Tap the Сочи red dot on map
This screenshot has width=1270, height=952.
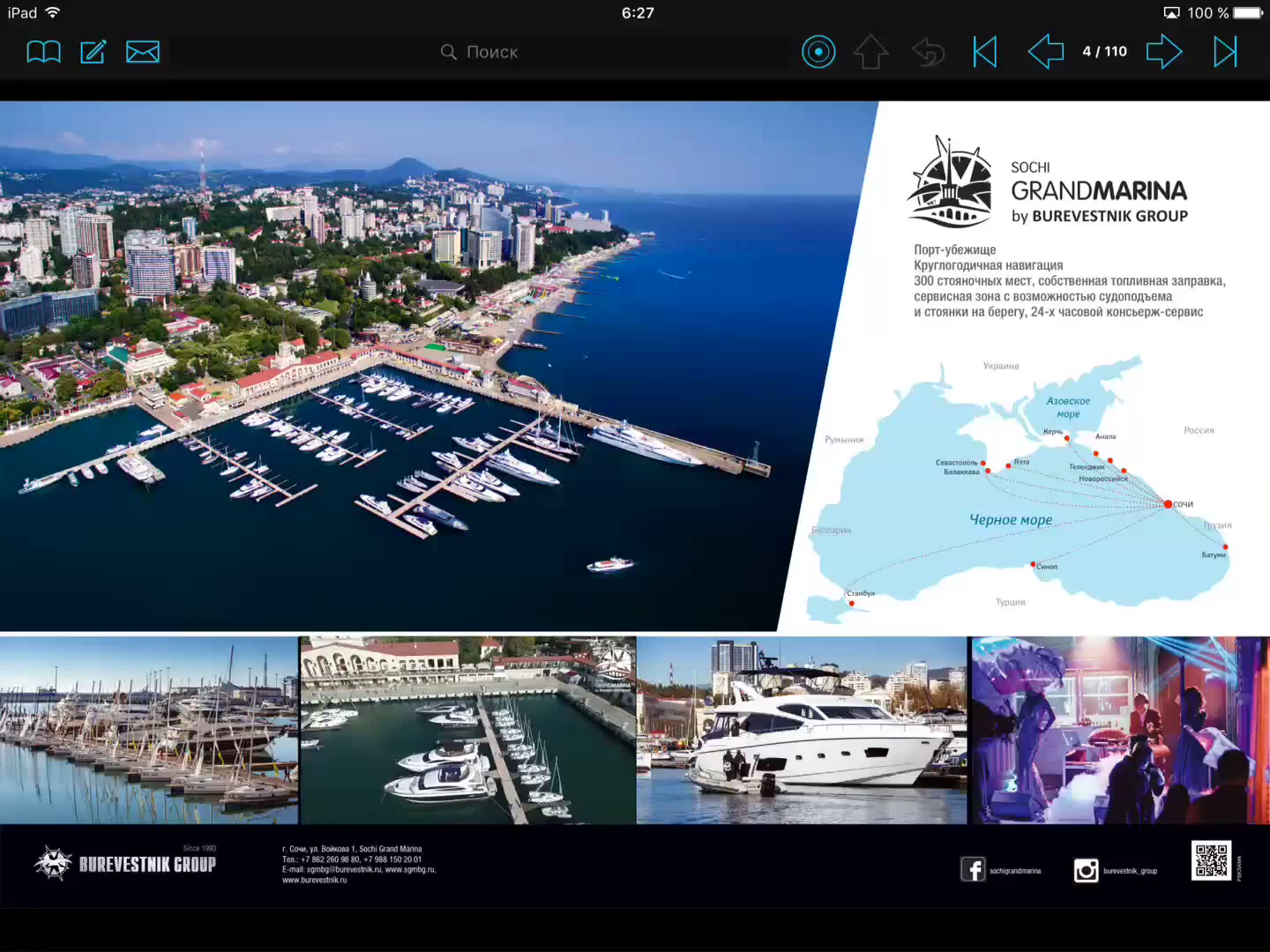click(1168, 504)
